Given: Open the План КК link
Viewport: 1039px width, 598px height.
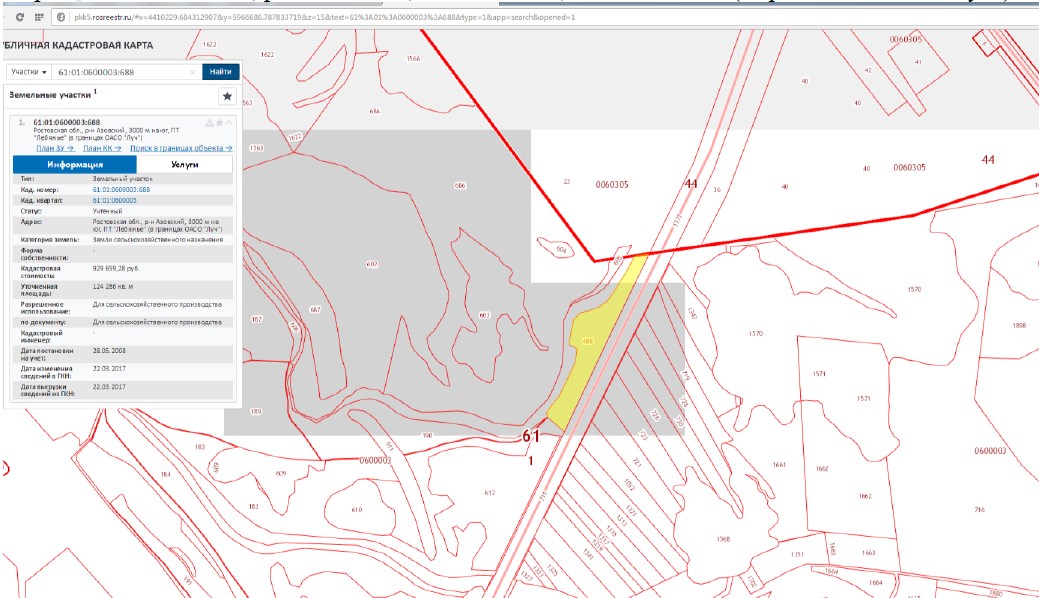Looking at the screenshot, I should tap(102, 147).
